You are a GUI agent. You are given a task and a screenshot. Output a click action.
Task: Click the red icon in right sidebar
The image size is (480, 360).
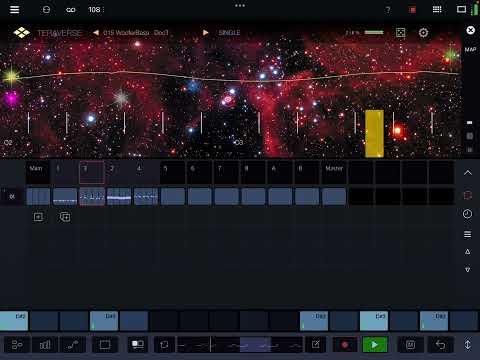click(x=468, y=195)
